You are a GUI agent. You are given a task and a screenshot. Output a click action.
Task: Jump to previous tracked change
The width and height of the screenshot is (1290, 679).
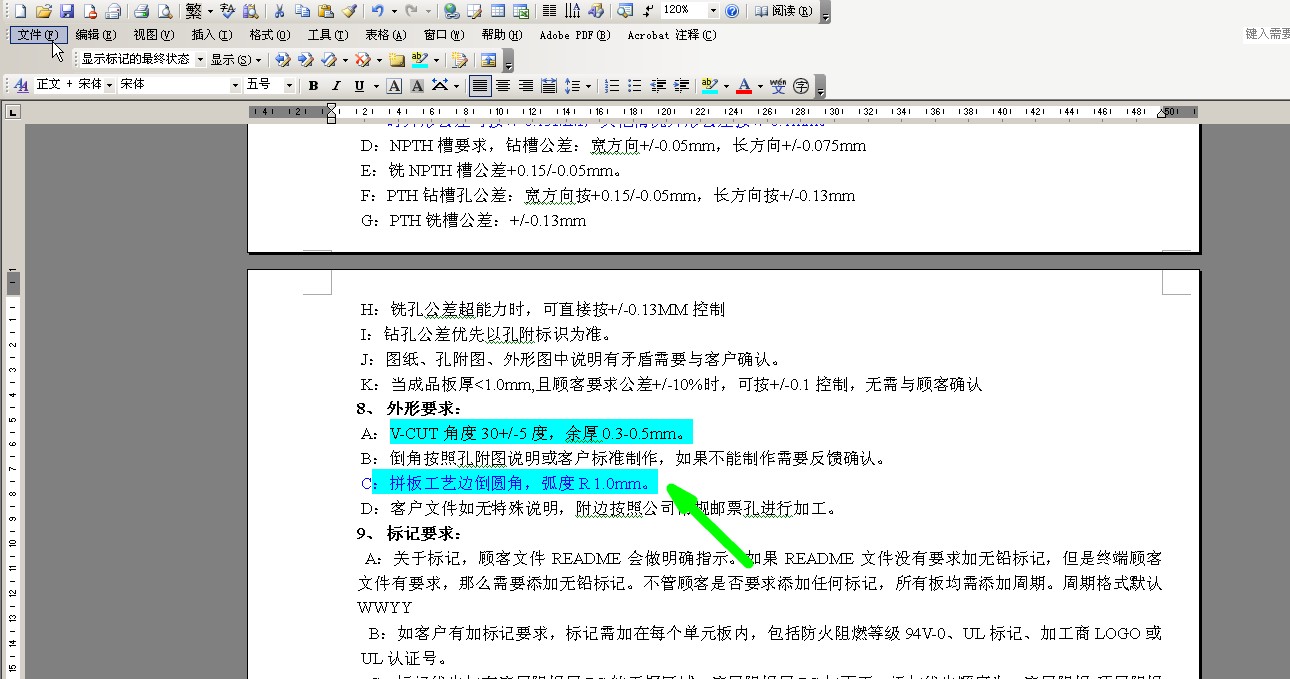tap(283, 60)
